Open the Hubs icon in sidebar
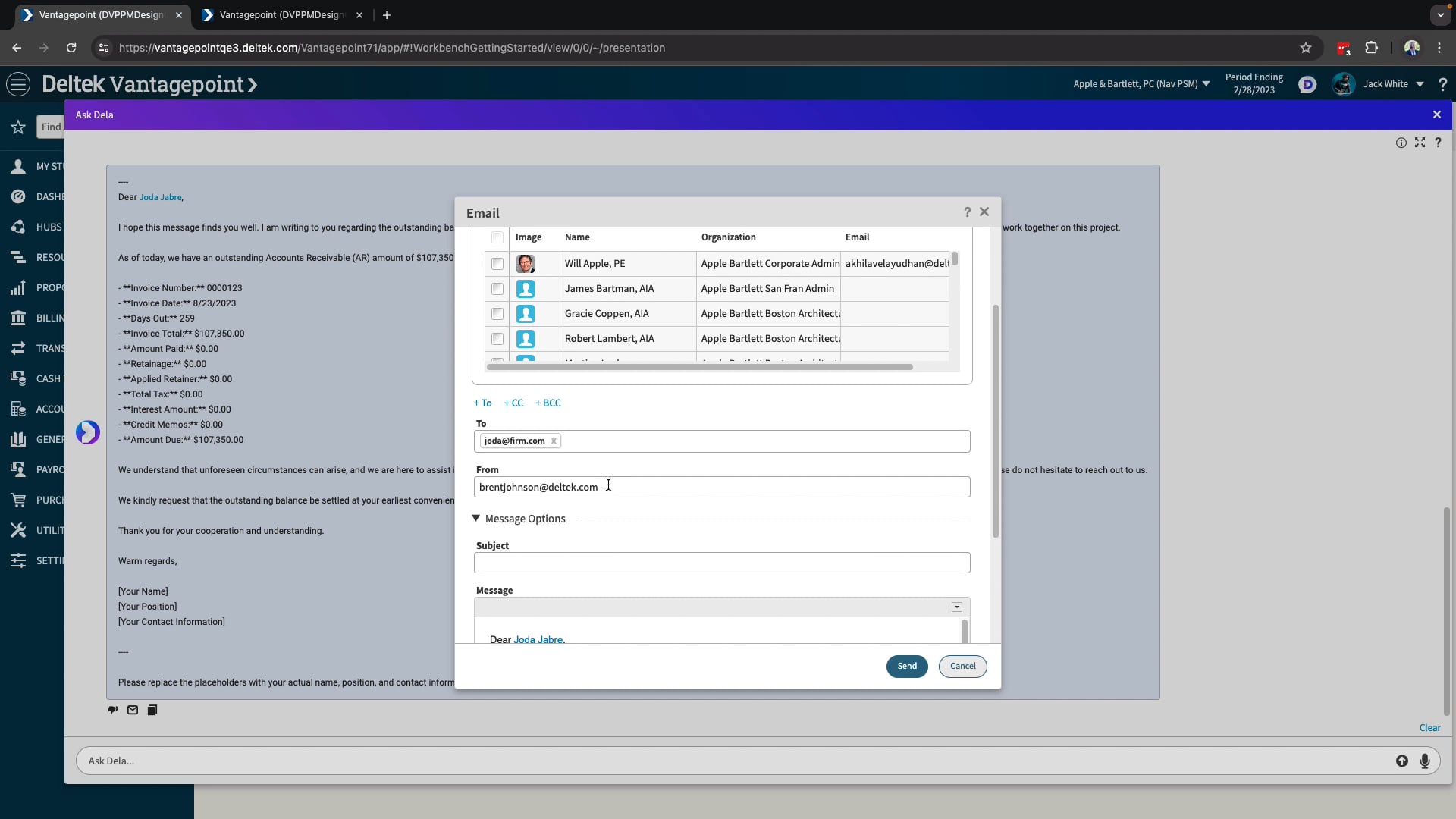 pyautogui.click(x=18, y=227)
